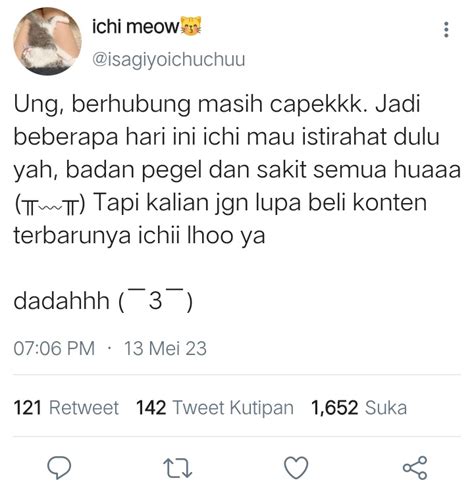Screen dimensions: 474x497
Task: Click the 'terbarunya ichii lhoo ya' line
Action: point(139,236)
